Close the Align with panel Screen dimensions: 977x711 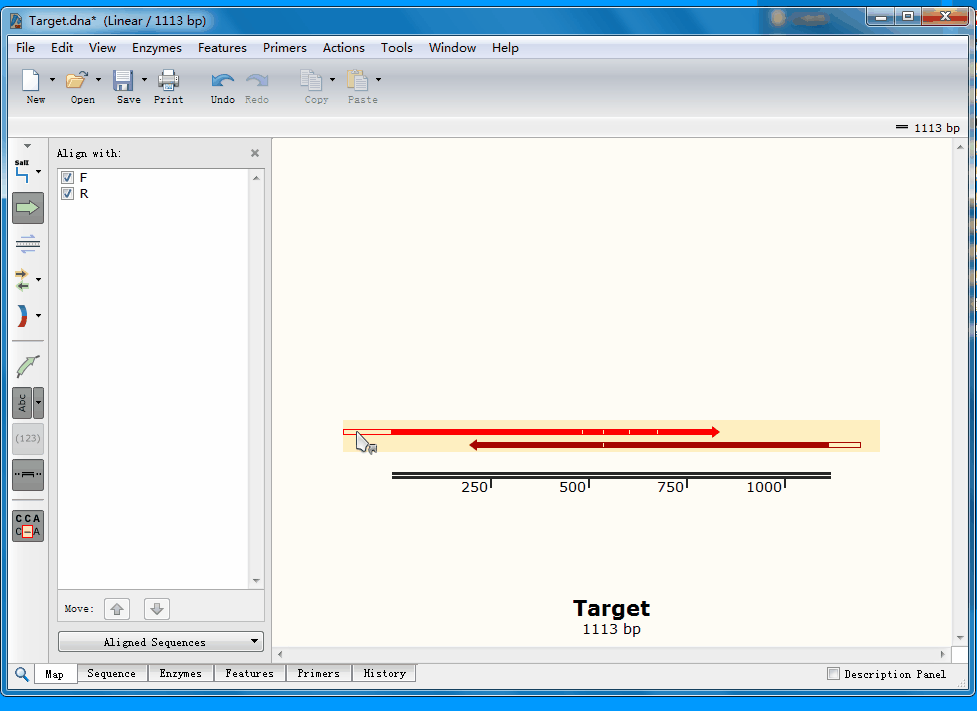(x=255, y=153)
